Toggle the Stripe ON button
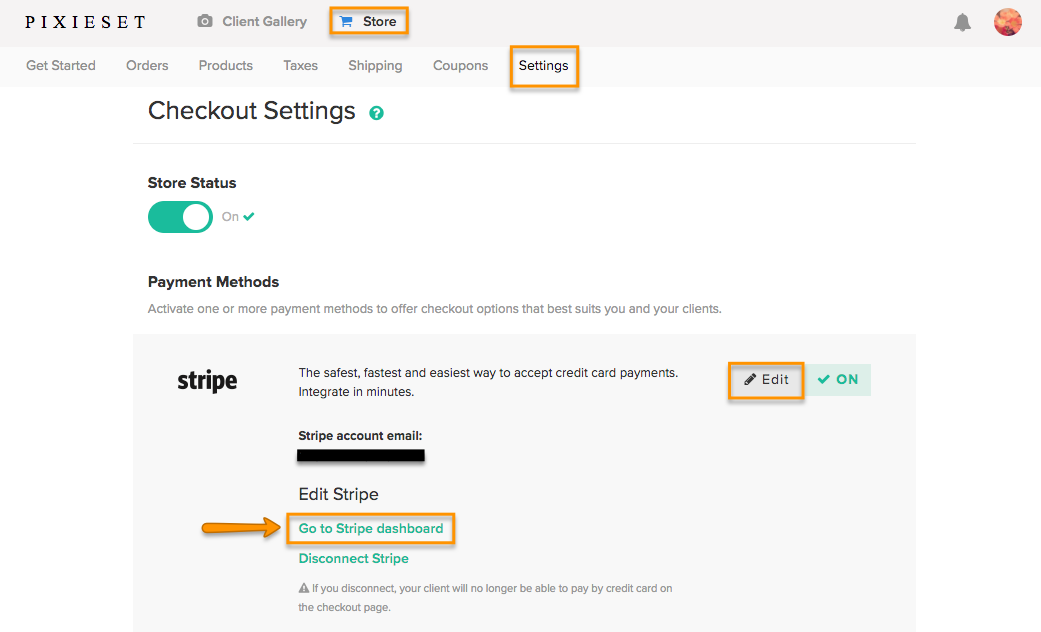 pos(838,380)
